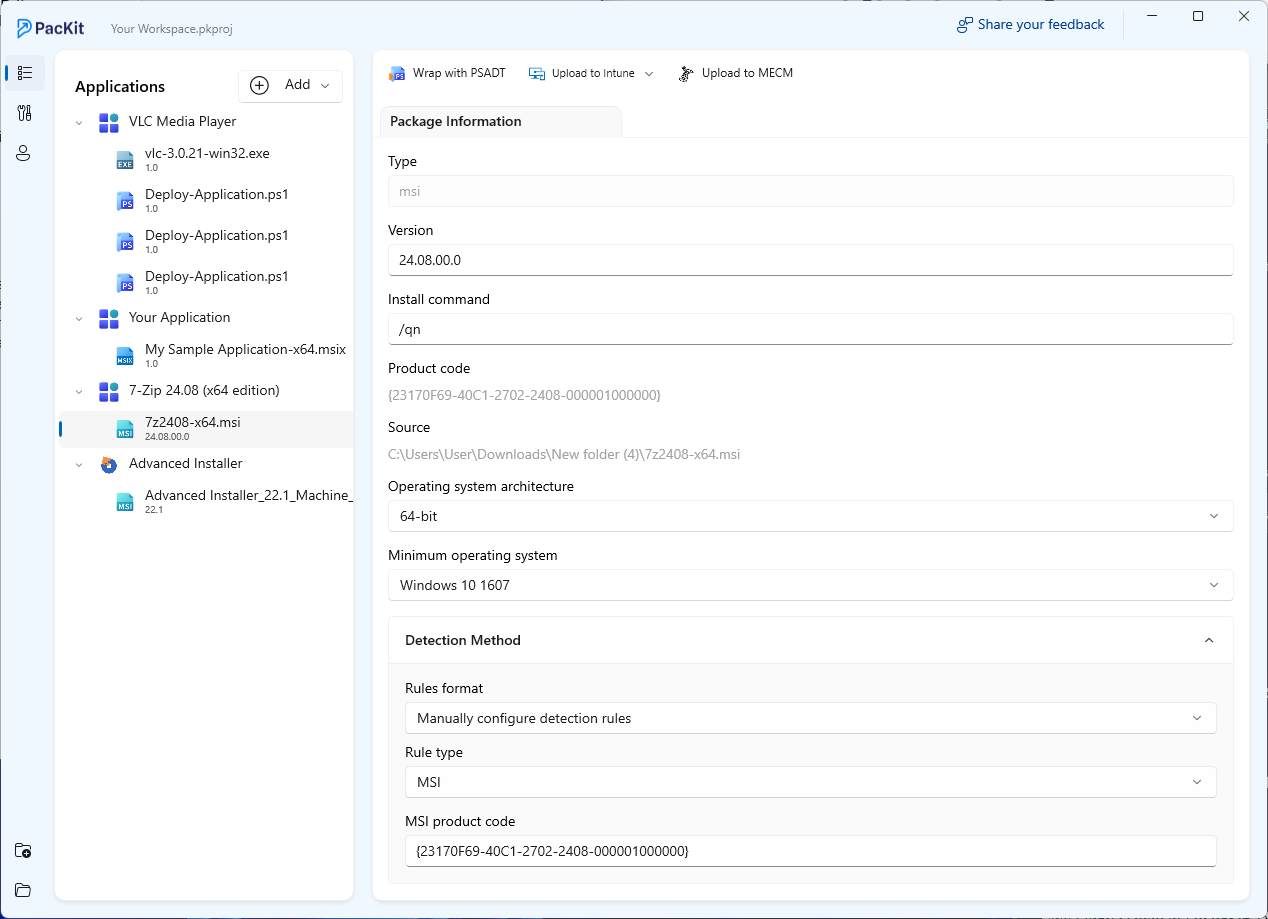Click the Install command input field

tap(810, 329)
